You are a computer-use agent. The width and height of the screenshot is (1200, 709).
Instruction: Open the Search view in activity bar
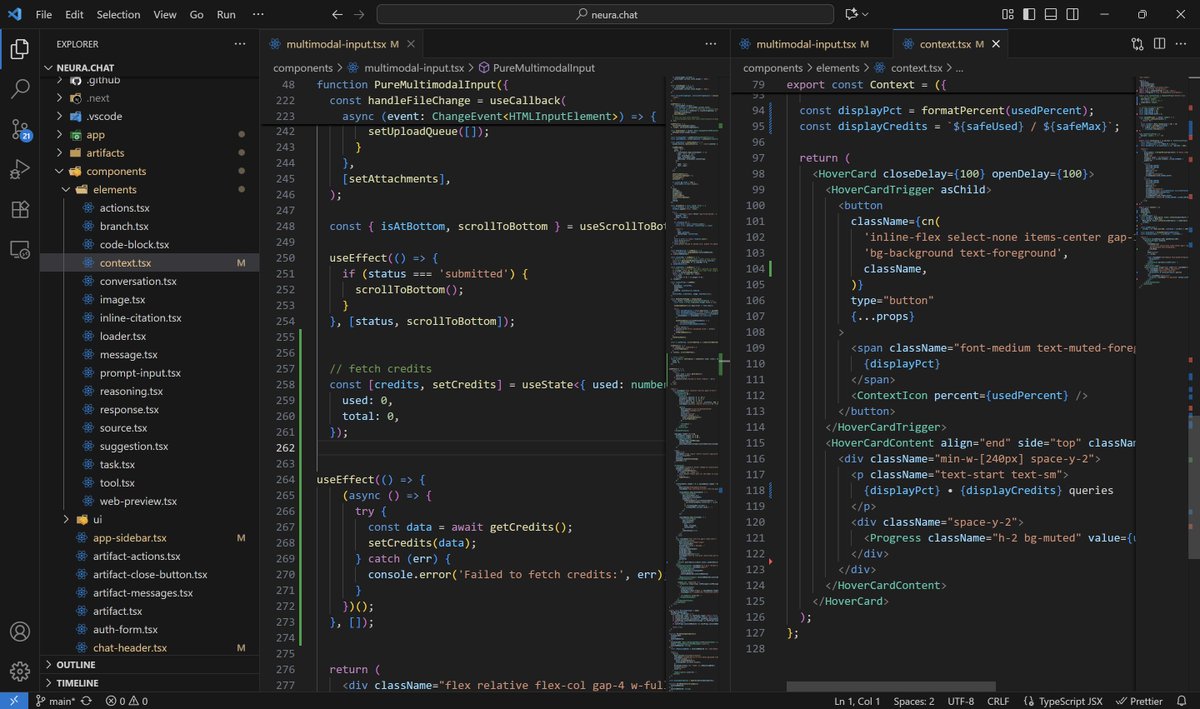point(20,88)
